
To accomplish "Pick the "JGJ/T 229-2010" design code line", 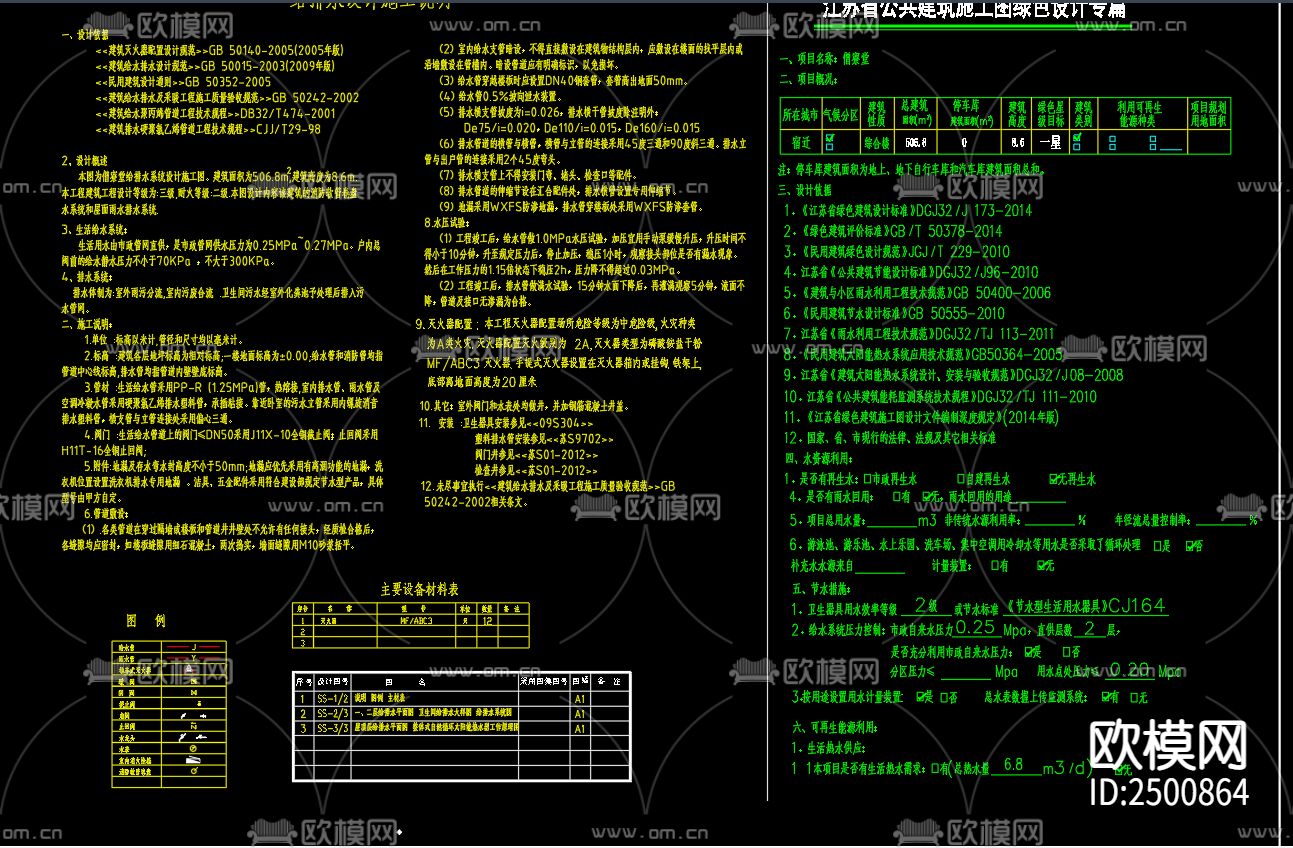I will [896, 252].
